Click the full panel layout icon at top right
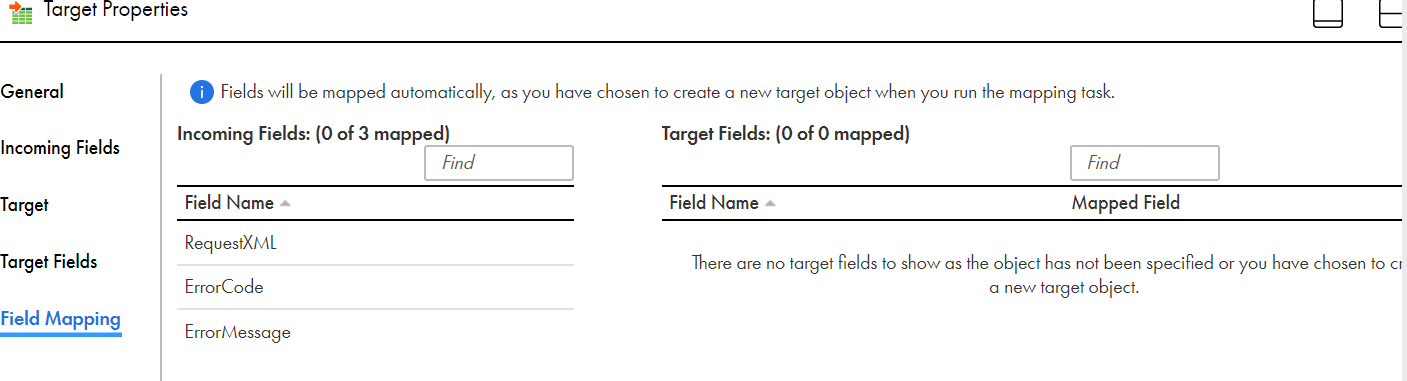This screenshot has height=381, width=1407. 1327,13
